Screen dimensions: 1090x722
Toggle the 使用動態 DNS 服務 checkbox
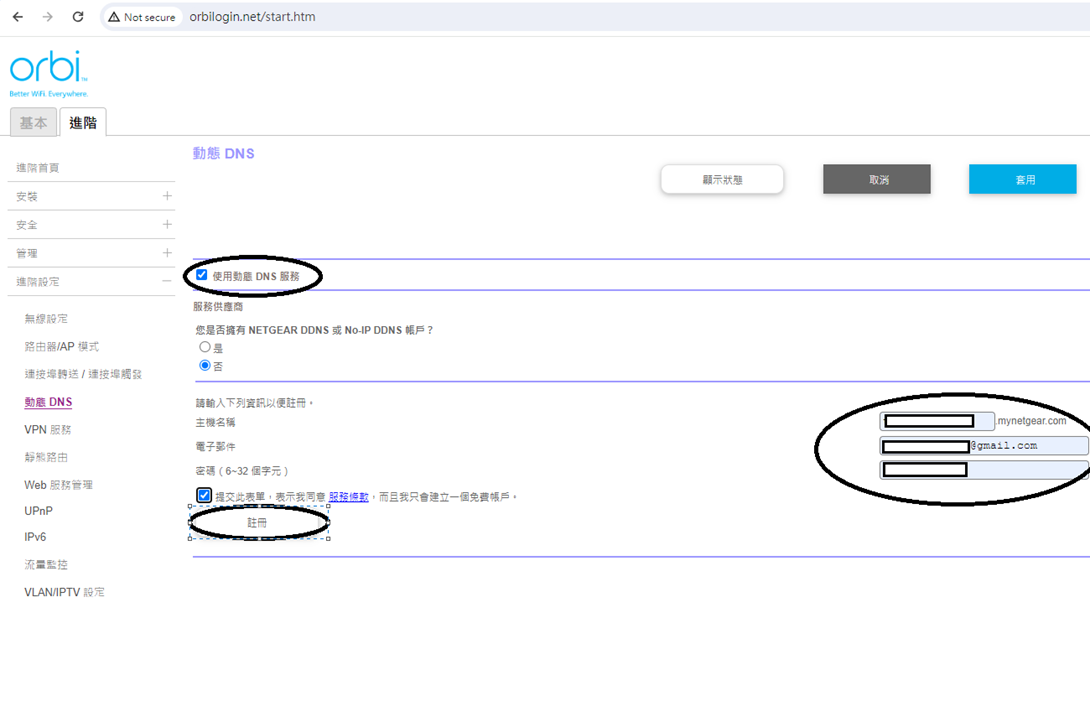[x=202, y=275]
